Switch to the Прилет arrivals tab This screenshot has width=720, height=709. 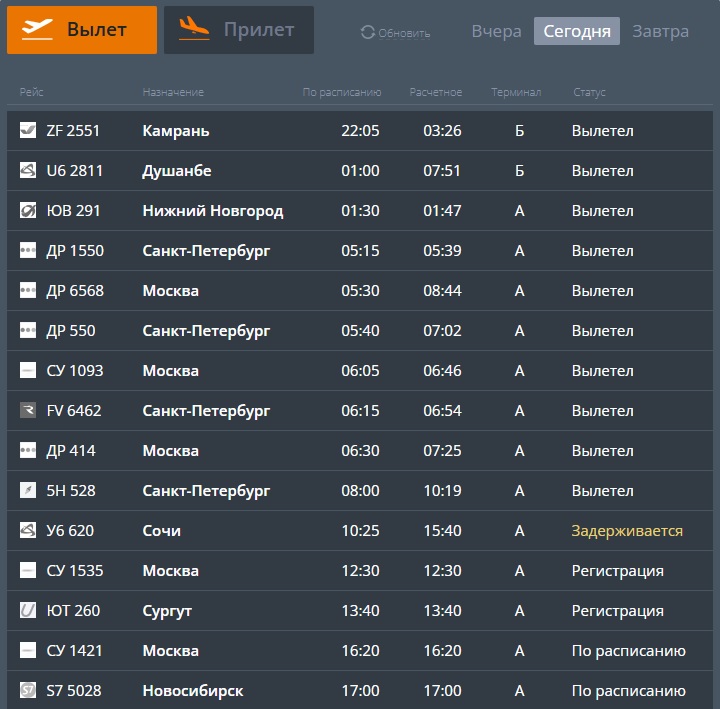tap(239, 30)
